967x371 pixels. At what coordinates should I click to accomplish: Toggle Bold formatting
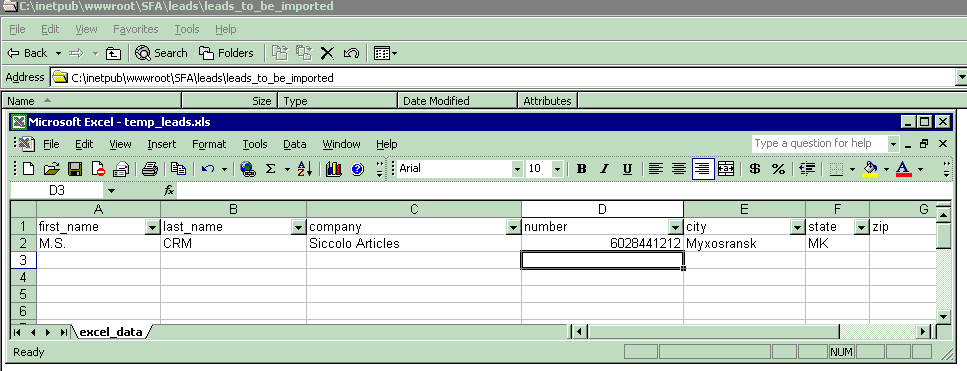point(581,169)
